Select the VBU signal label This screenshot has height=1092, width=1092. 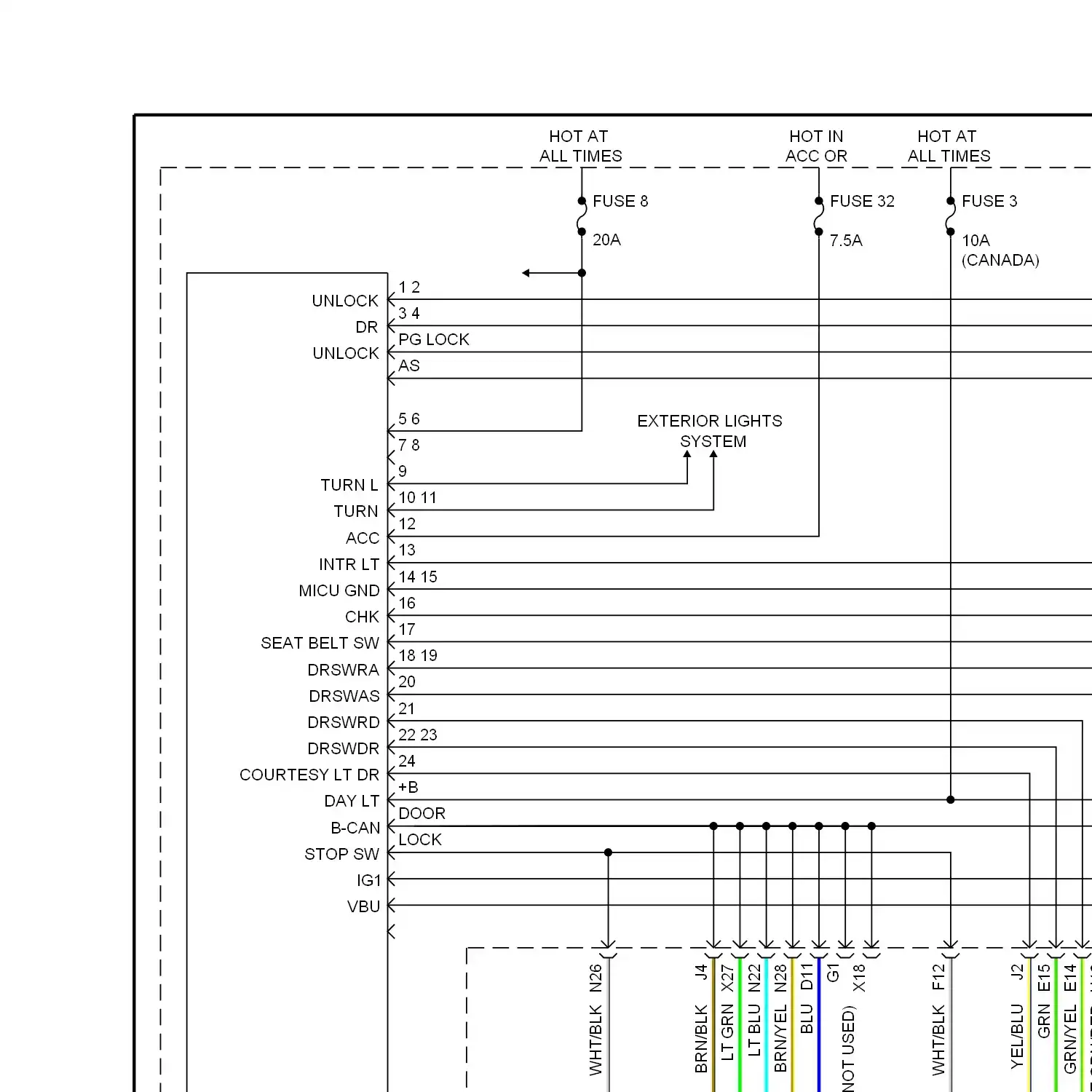pyautogui.click(x=364, y=906)
